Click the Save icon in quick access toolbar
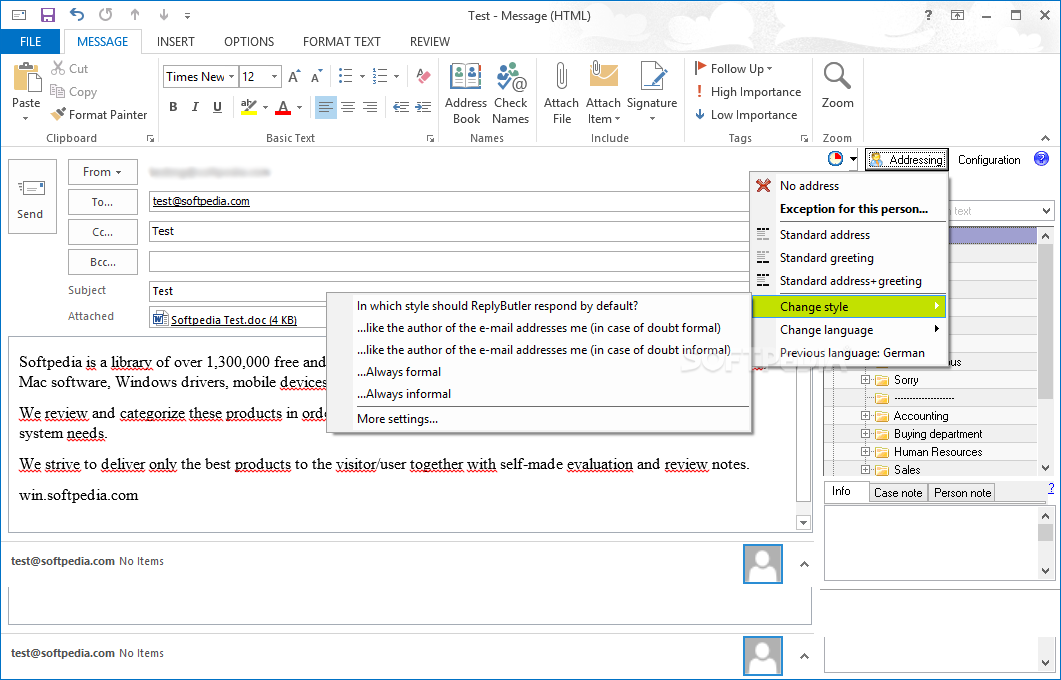1061x680 pixels. pyautogui.click(x=47, y=15)
